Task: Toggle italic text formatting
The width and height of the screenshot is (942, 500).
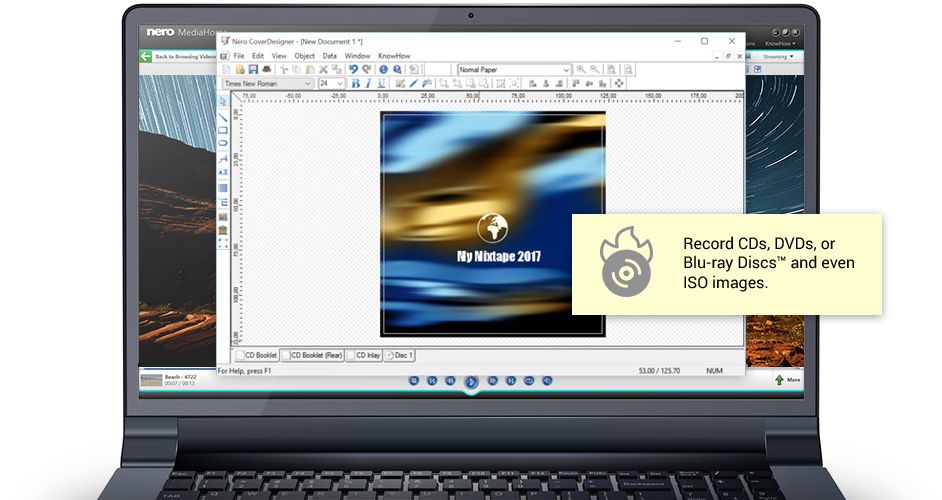Action: point(368,84)
